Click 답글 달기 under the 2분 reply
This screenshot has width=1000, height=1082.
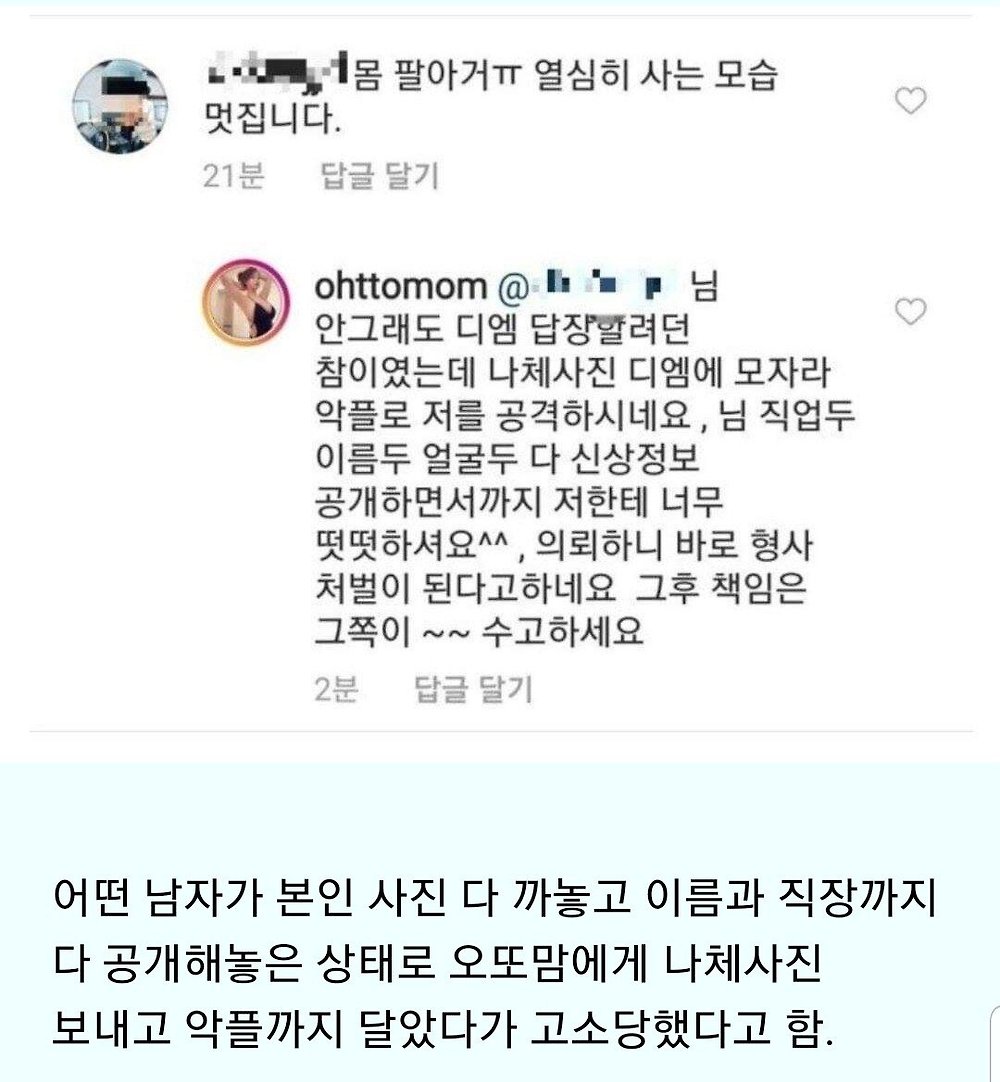(x=473, y=689)
